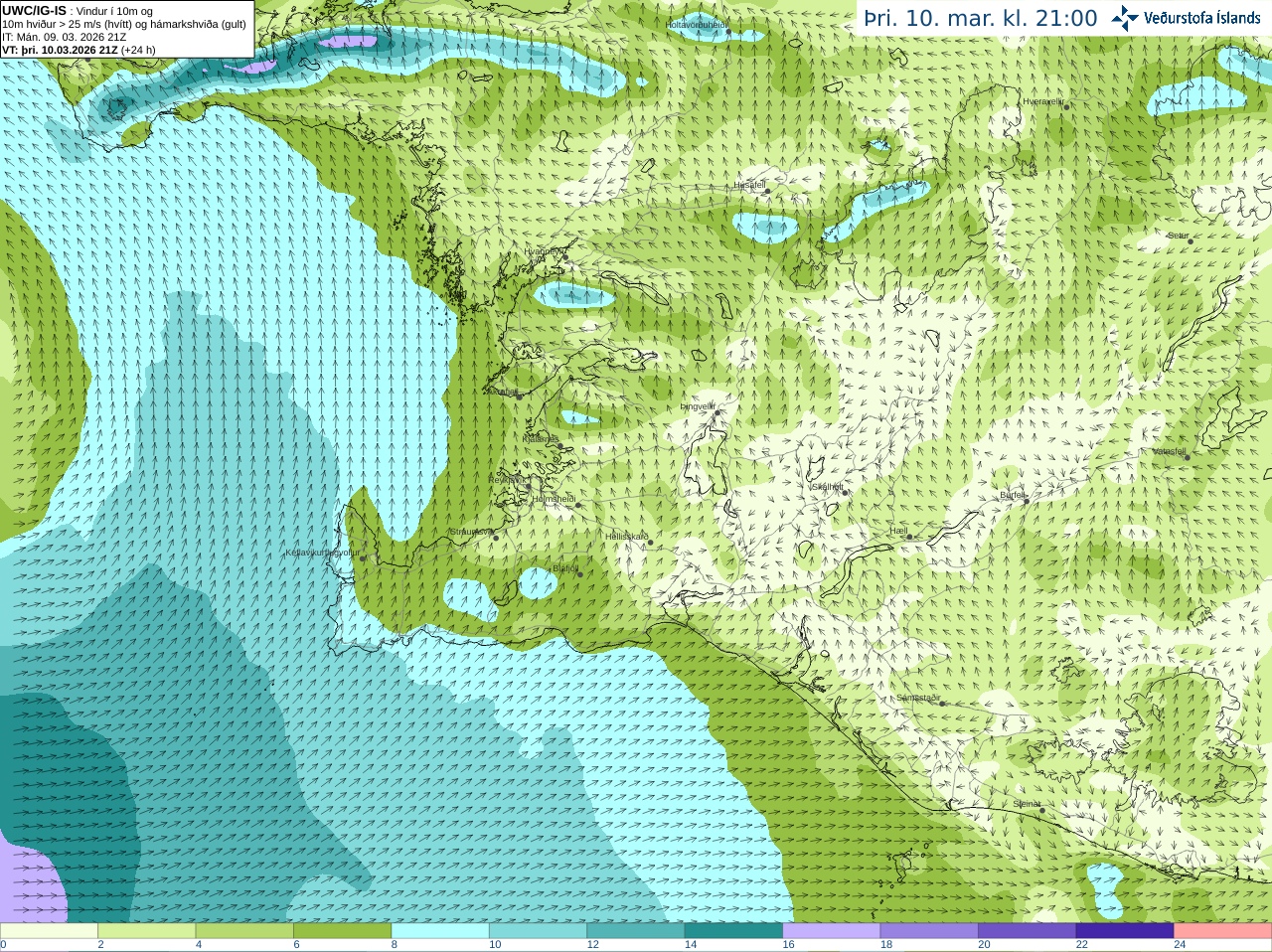Pick the 20–22 m/s violet swatch
1272x952 pixels.
pyautogui.click(x=1028, y=931)
